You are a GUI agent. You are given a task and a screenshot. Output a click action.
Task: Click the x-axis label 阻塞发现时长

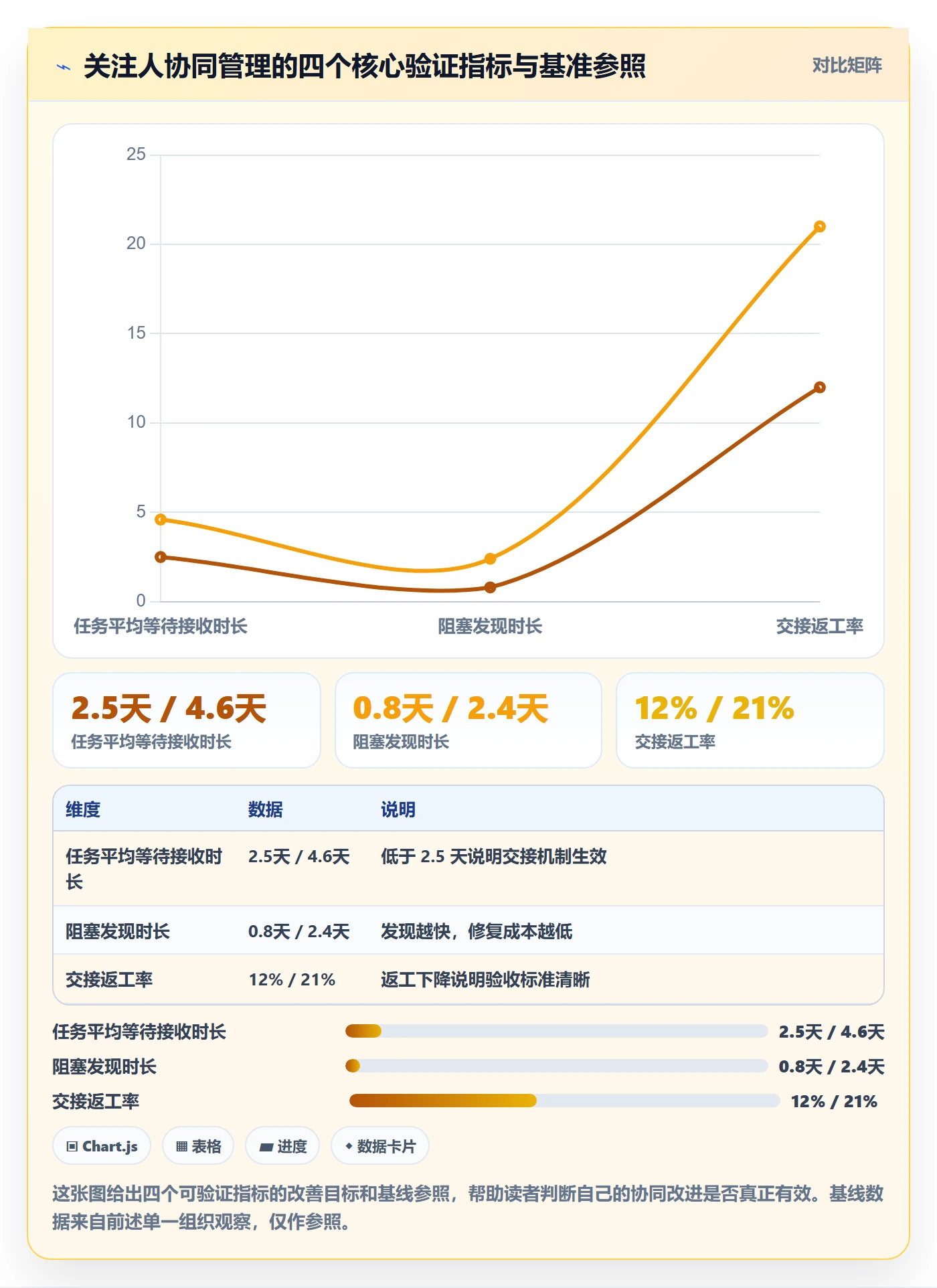click(490, 627)
